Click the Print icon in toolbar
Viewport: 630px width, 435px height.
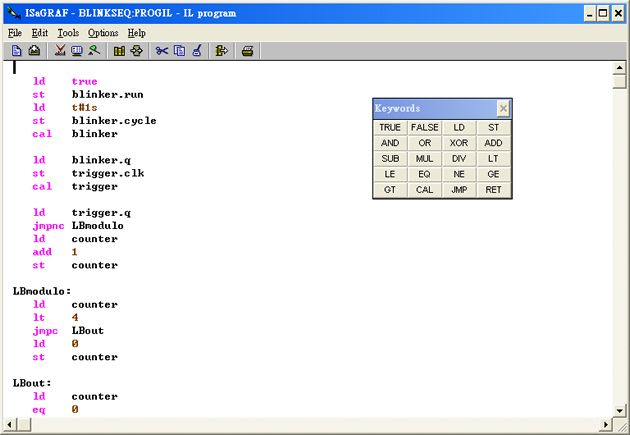click(247, 50)
